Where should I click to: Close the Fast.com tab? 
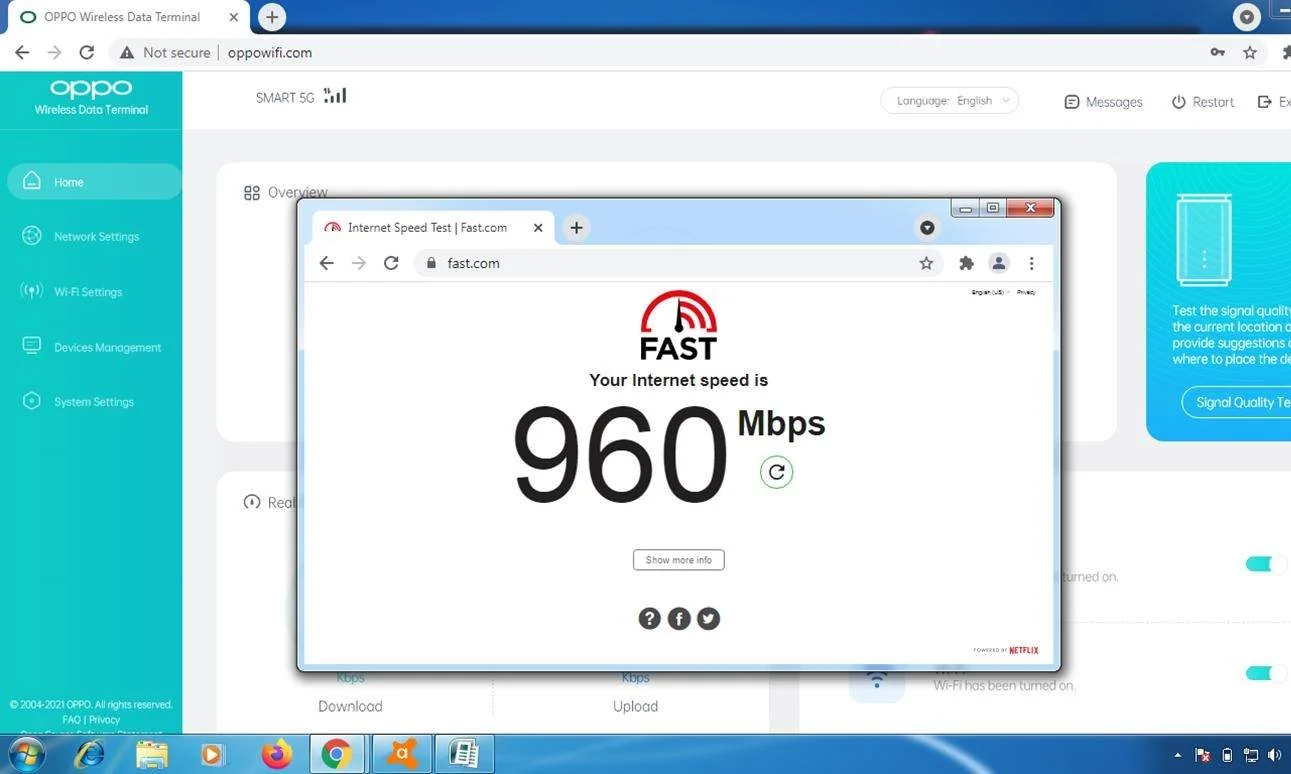point(538,228)
